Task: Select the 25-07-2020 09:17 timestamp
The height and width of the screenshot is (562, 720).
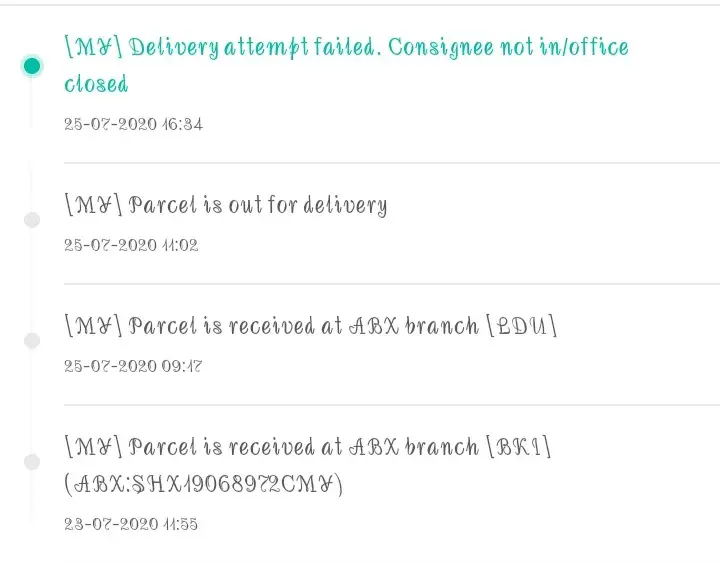Action: coord(133,366)
